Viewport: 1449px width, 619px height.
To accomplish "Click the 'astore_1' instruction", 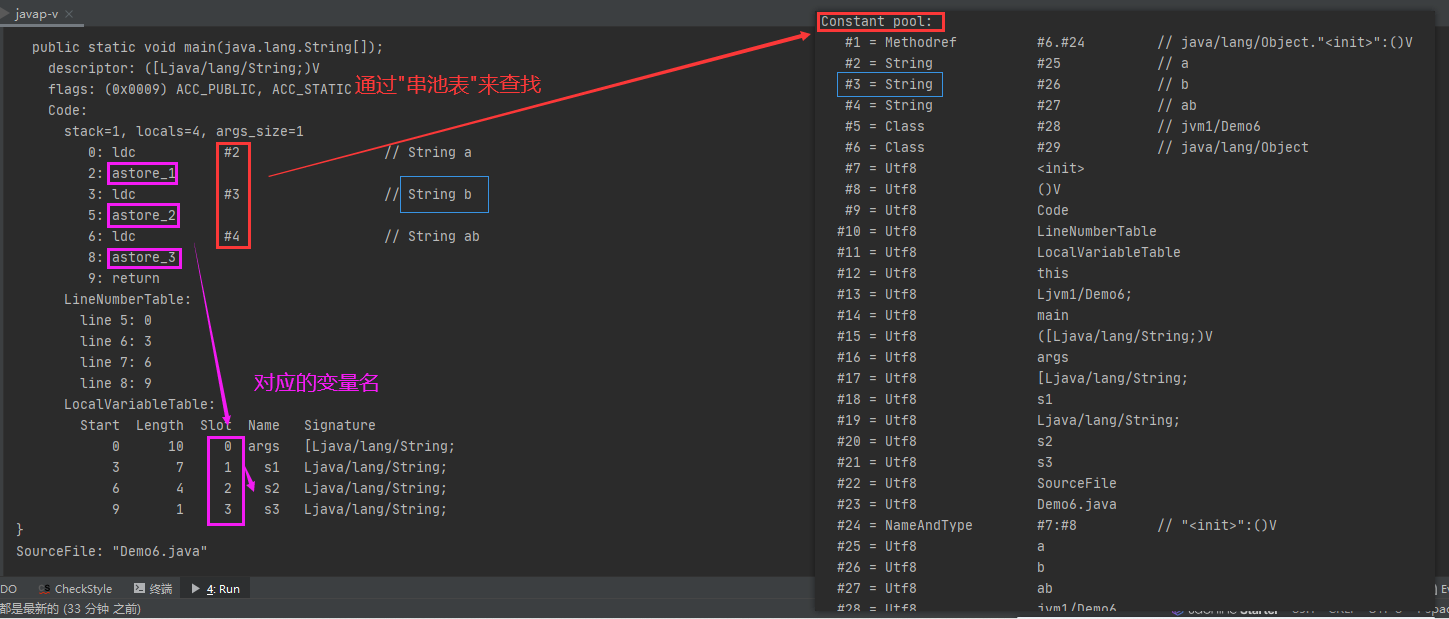I will pyautogui.click(x=144, y=173).
